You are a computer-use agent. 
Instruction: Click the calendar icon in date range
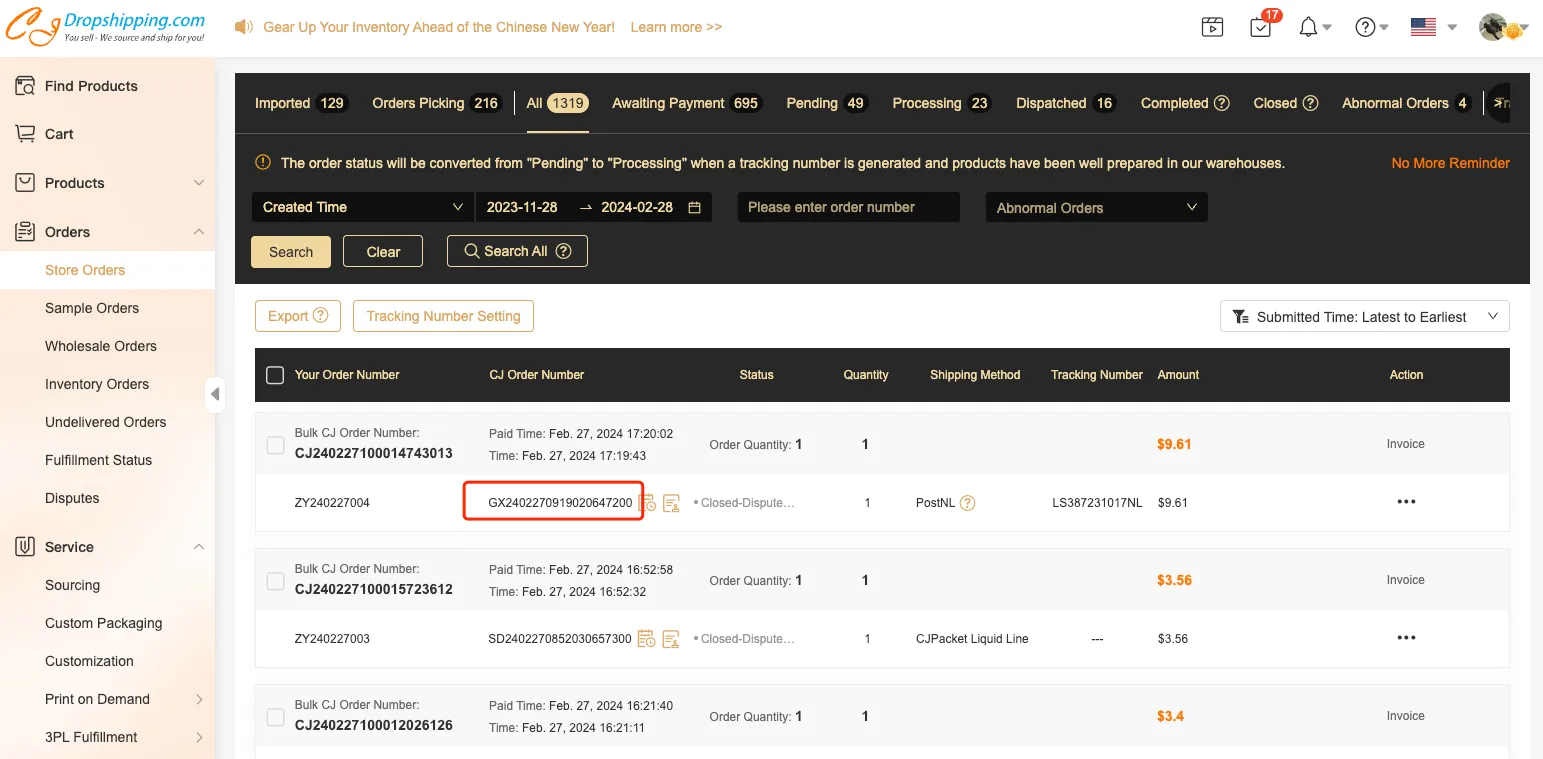(694, 208)
